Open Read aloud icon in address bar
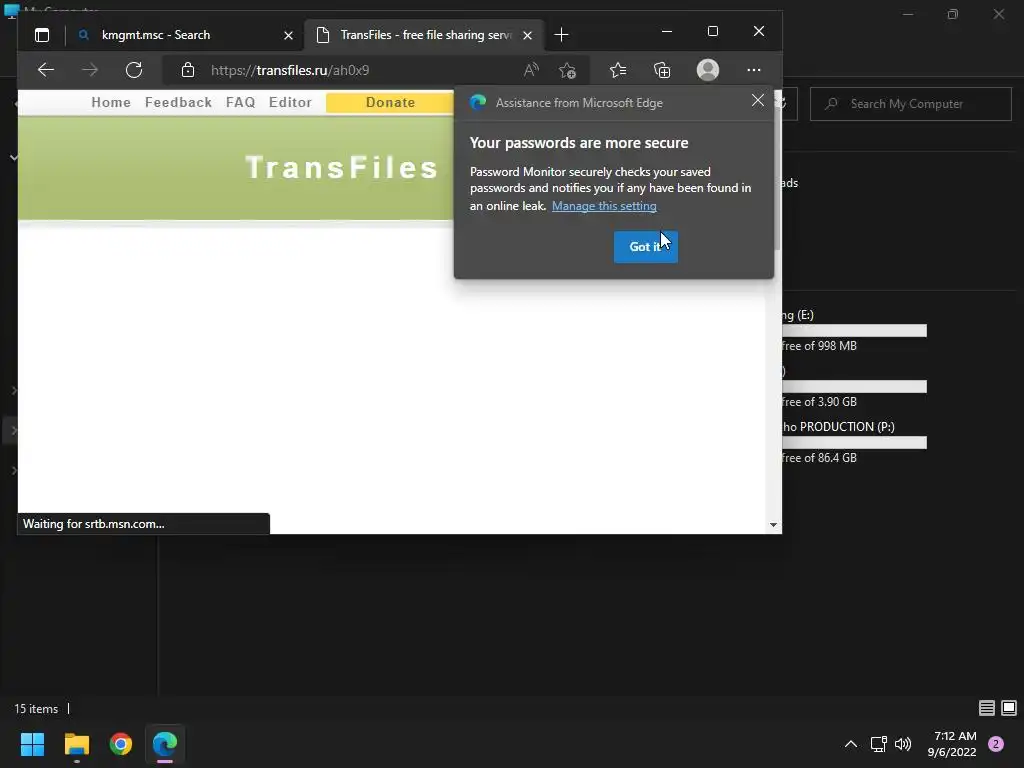The height and width of the screenshot is (768, 1024). pos(531,70)
